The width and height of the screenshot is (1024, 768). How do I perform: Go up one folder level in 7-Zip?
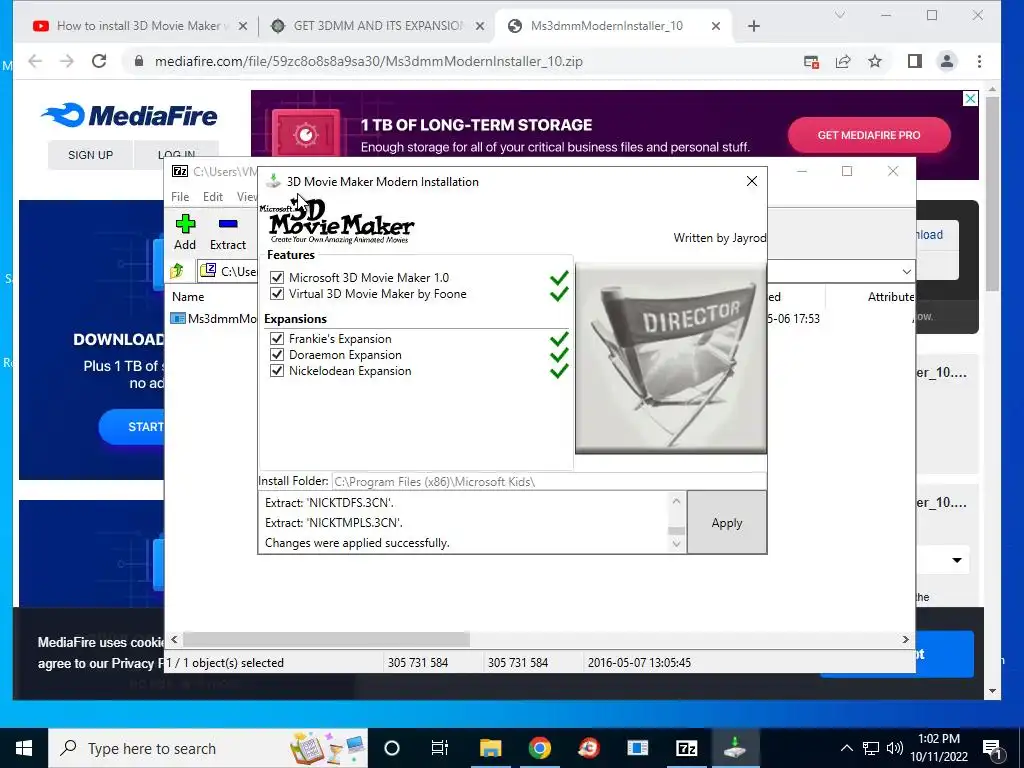coord(177,270)
